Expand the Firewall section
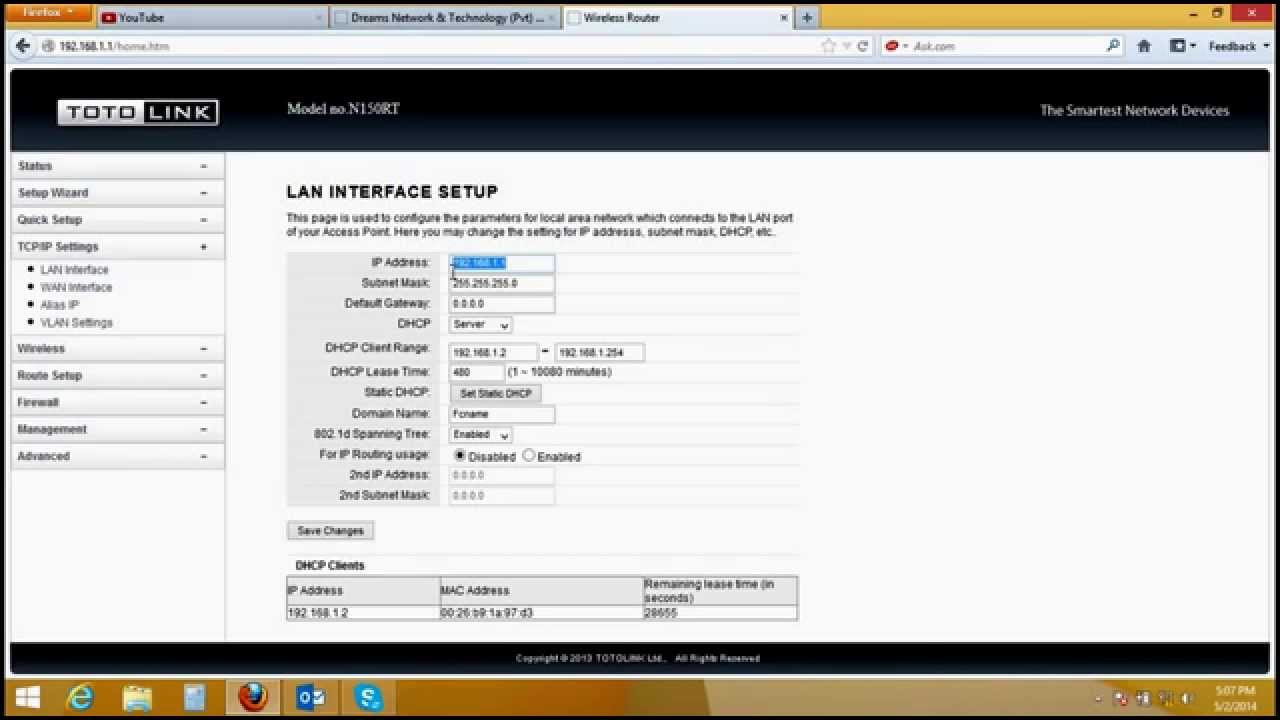The width and height of the screenshot is (1280, 720). [117, 403]
